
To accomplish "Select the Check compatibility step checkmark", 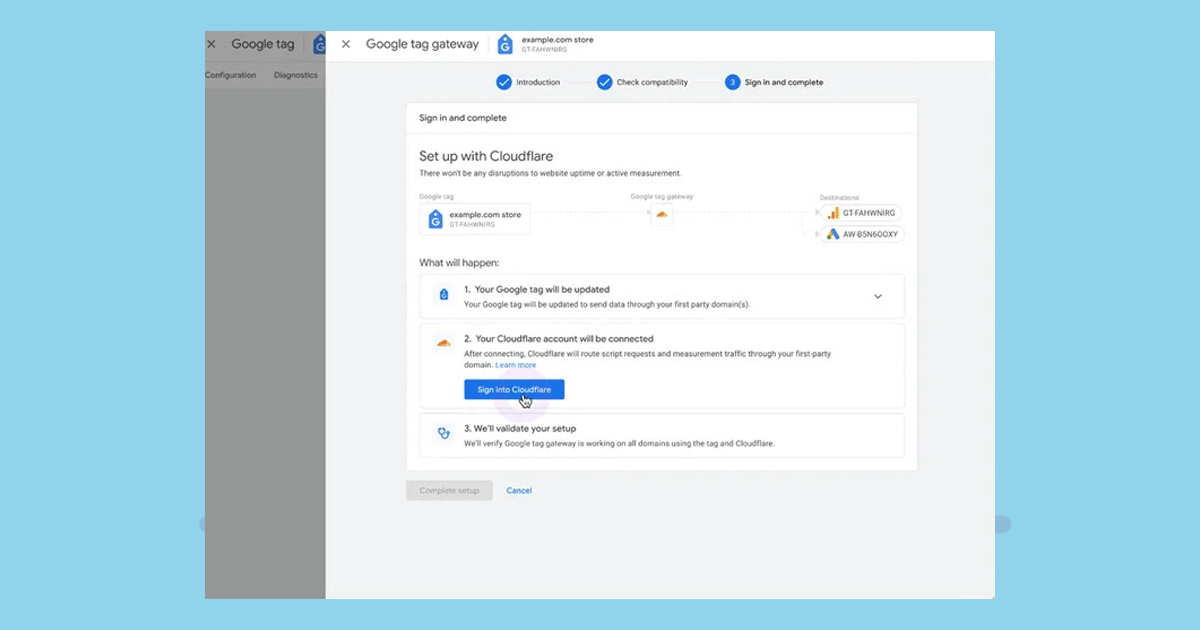I will click(604, 82).
